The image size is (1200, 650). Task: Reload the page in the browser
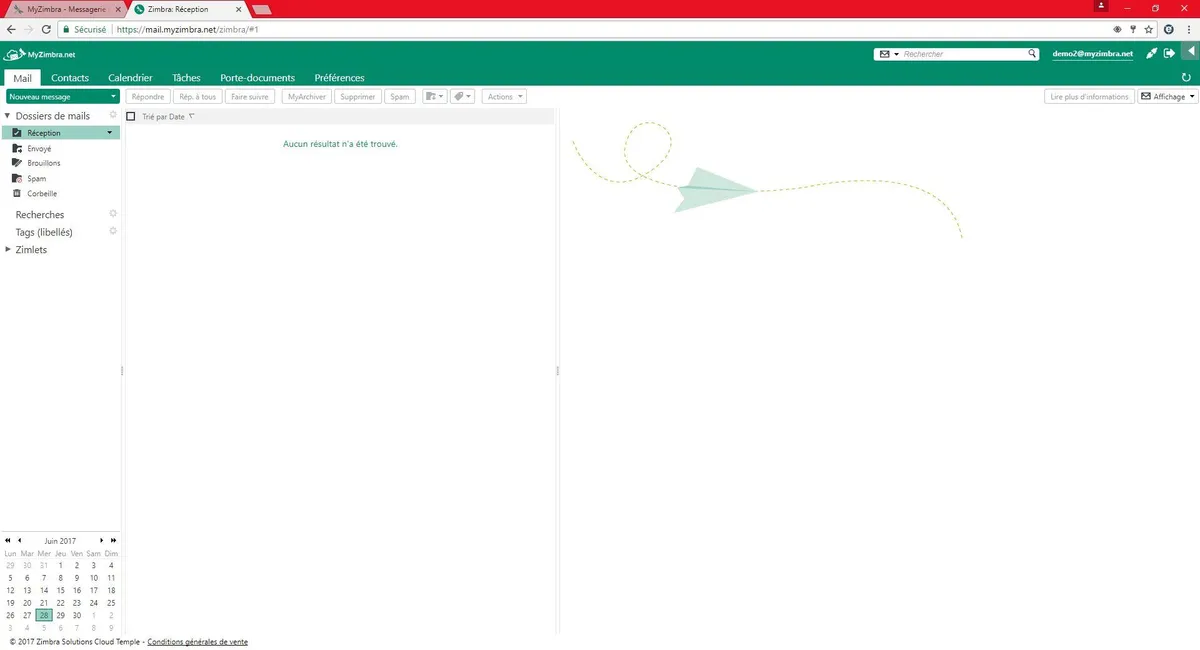[47, 29]
